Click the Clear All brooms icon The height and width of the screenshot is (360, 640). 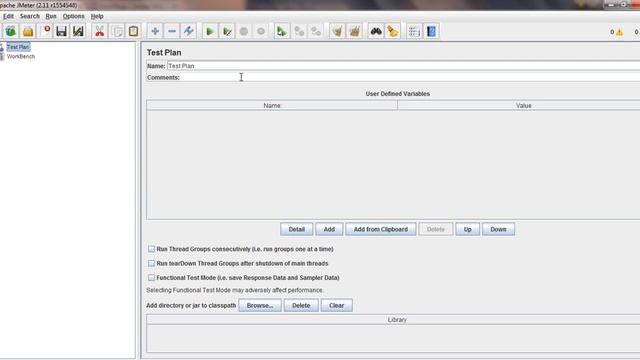click(x=354, y=31)
